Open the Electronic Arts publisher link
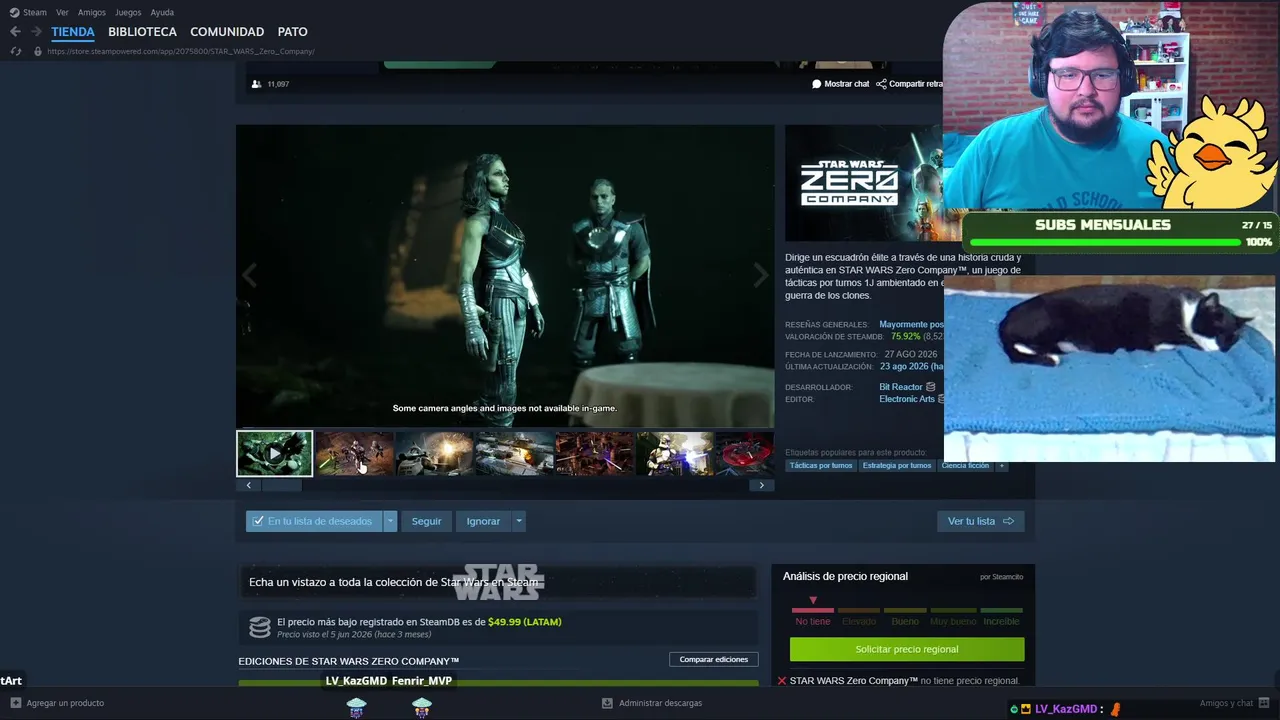Screen dimensions: 1280x720 click(907, 399)
